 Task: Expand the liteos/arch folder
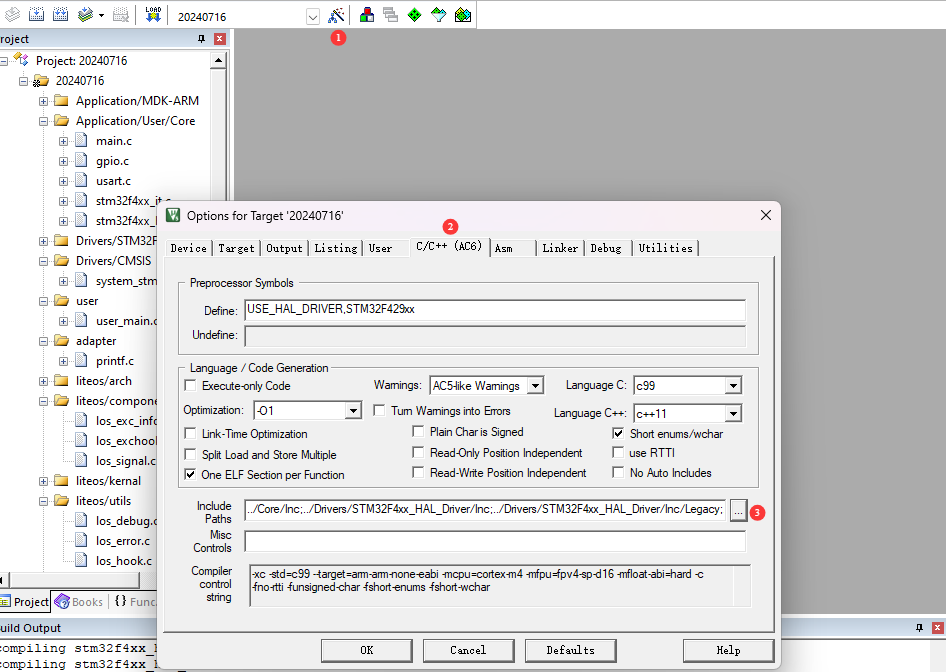tap(43, 381)
